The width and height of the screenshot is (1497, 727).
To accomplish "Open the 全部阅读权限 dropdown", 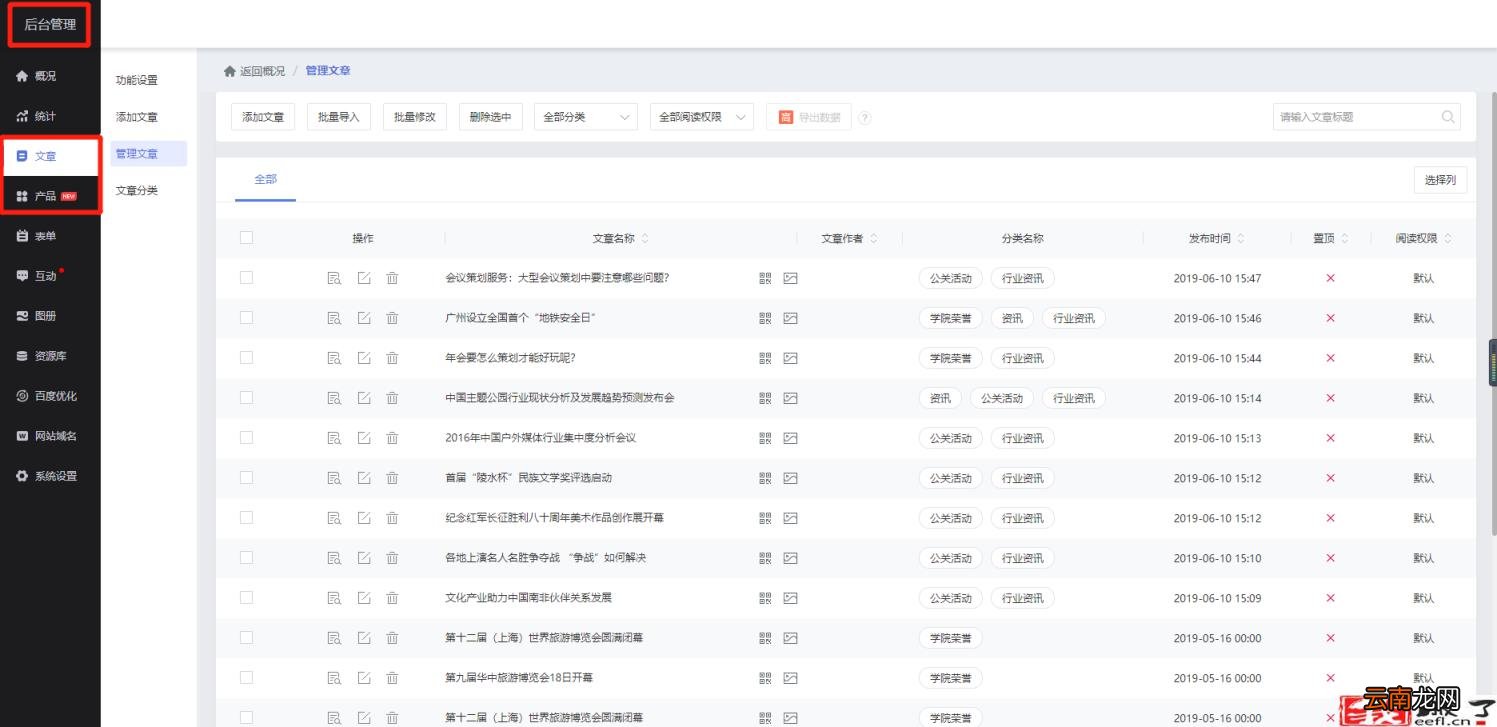I will coord(701,117).
